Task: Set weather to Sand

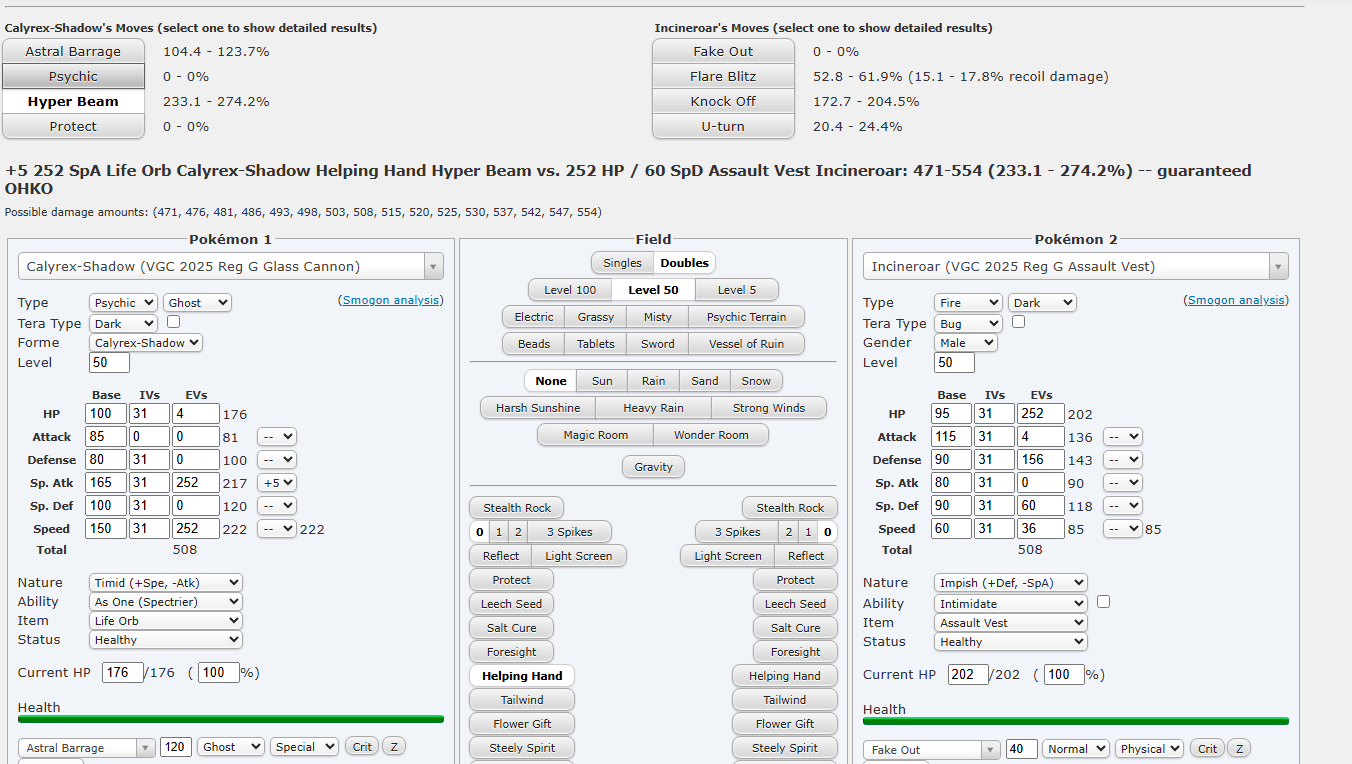Action: coord(705,381)
